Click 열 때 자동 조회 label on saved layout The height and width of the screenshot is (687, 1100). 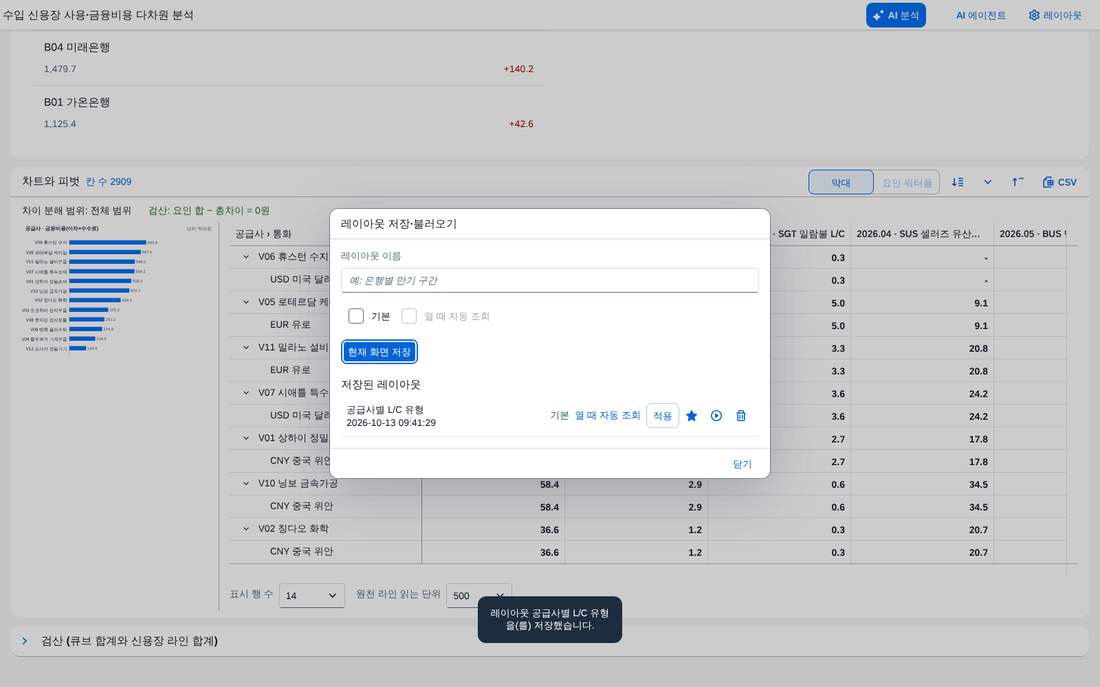coord(608,416)
